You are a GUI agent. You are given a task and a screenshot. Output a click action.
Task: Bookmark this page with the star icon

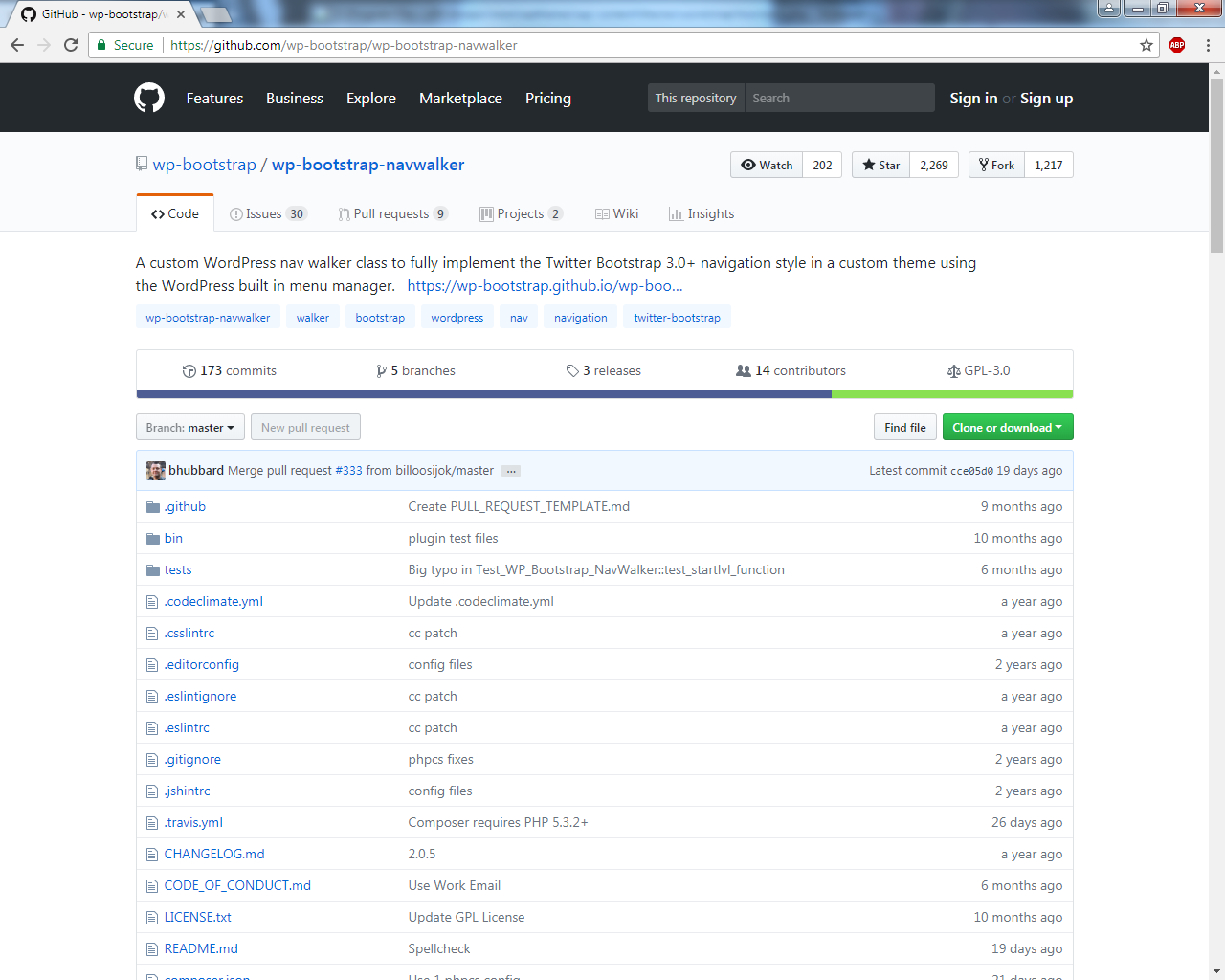1147,45
